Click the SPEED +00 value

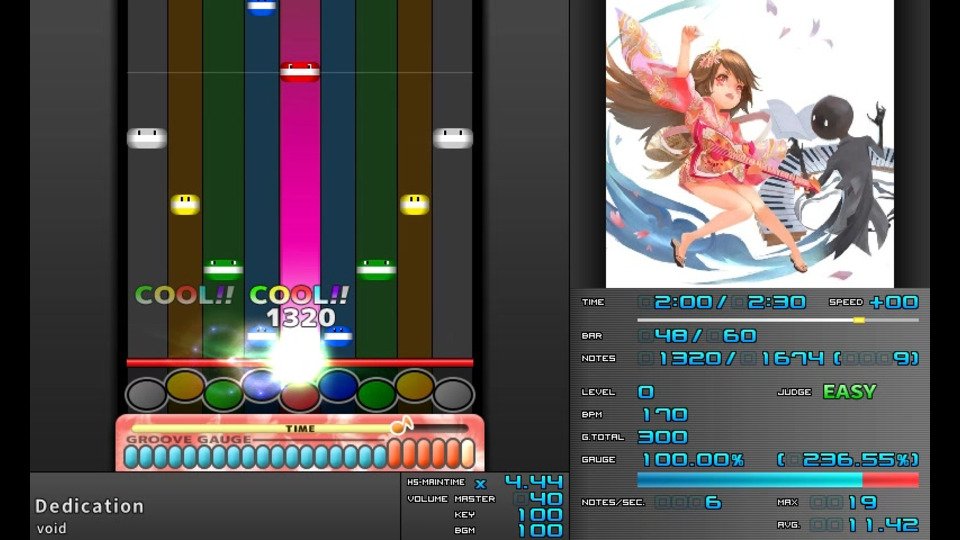[893, 302]
